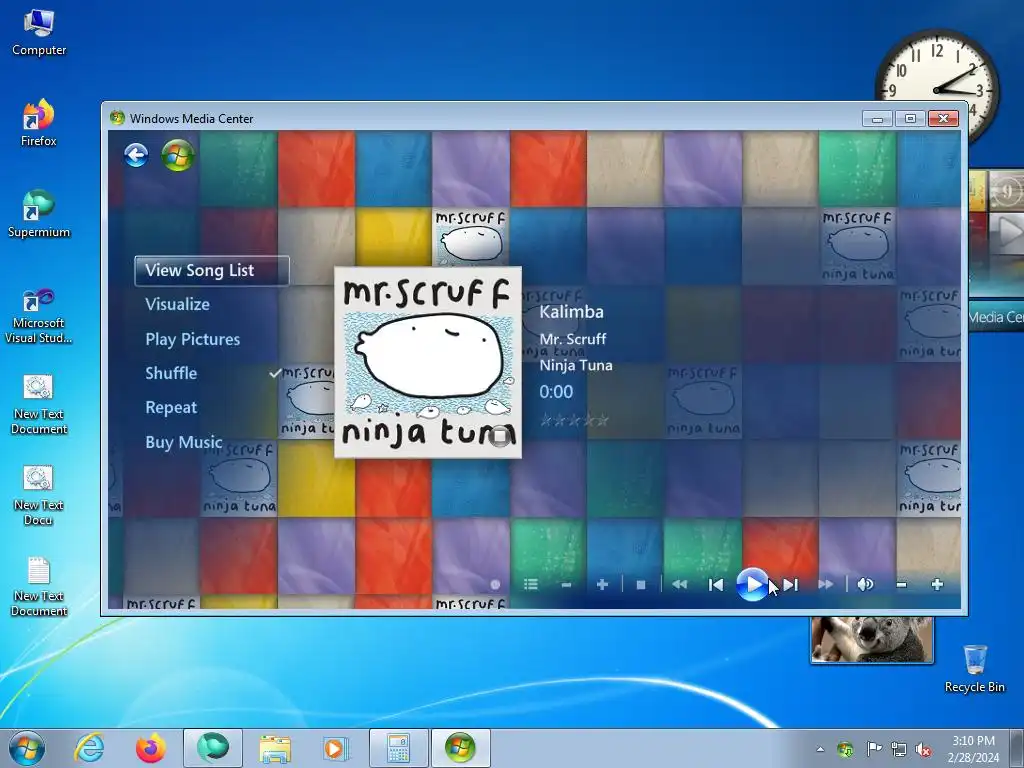This screenshot has width=1024, height=768.
Task: Click the Rewind double-arrow button
Action: click(x=679, y=584)
